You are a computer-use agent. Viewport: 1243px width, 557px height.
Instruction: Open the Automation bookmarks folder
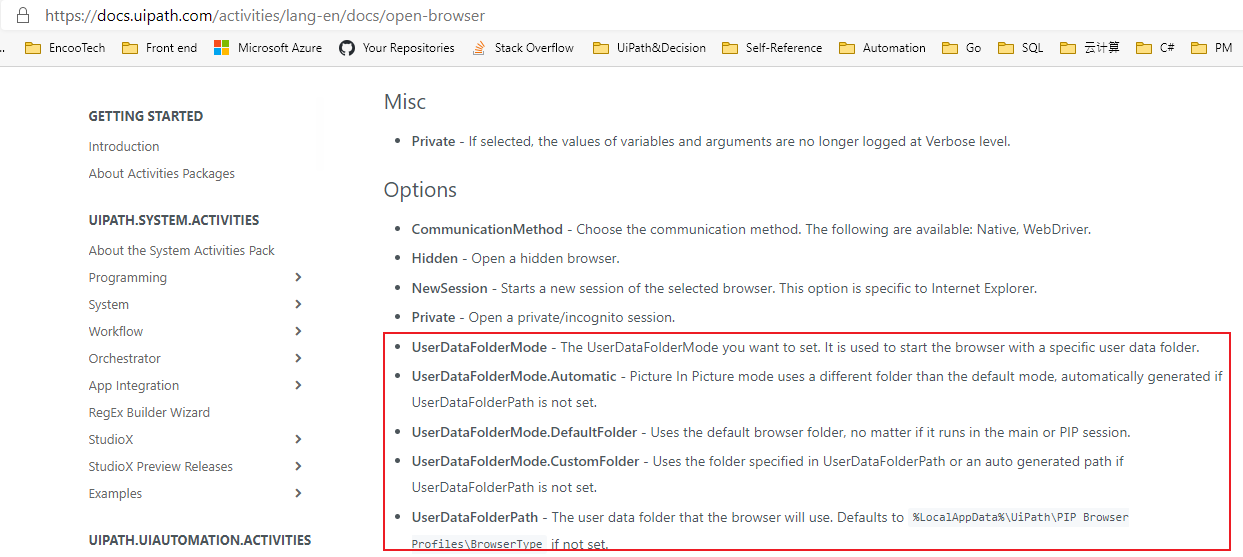(882, 47)
